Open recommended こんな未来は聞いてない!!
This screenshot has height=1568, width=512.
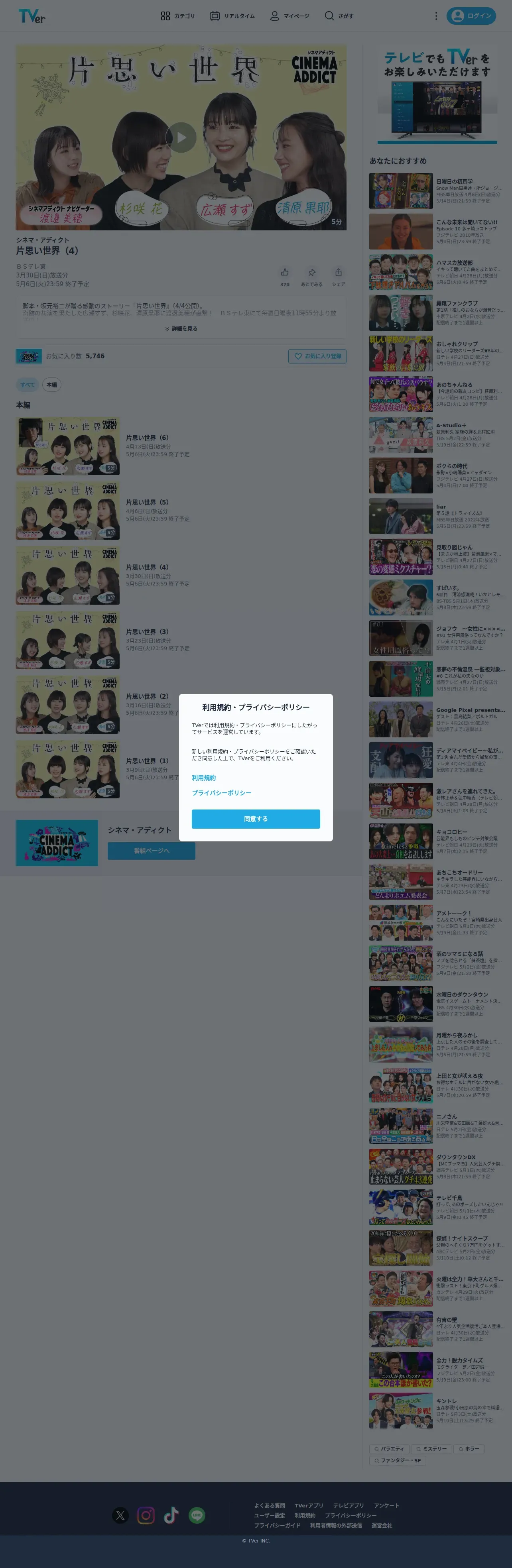(x=437, y=231)
